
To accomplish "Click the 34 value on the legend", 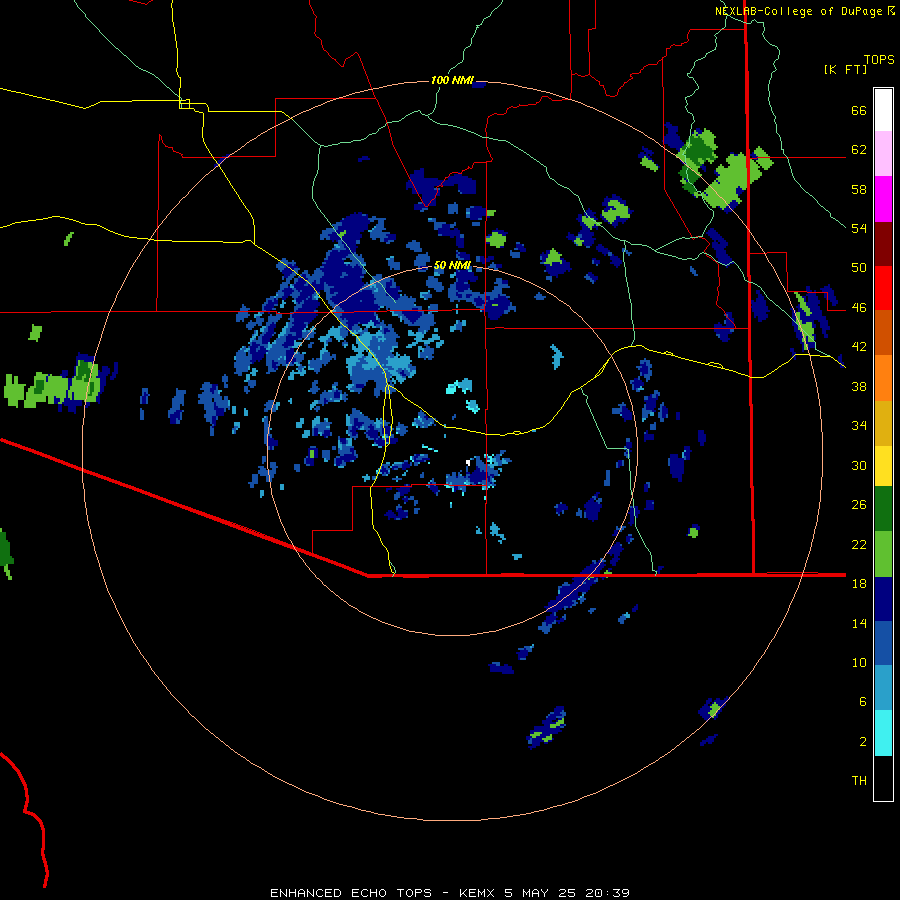I will pyautogui.click(x=859, y=426).
